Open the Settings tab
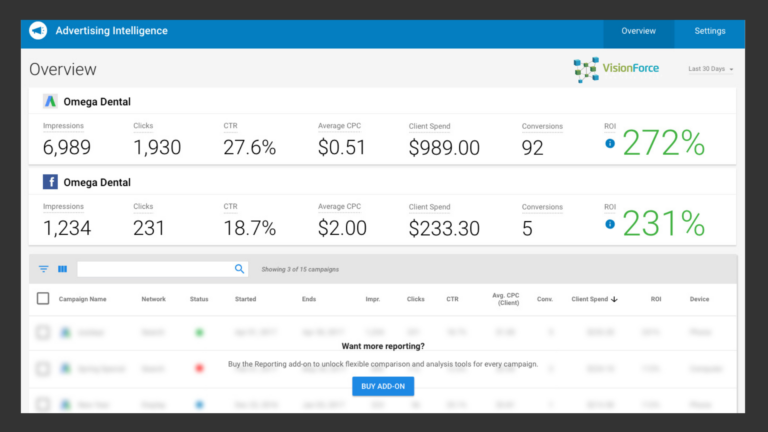The height and width of the screenshot is (432, 768). click(x=710, y=31)
